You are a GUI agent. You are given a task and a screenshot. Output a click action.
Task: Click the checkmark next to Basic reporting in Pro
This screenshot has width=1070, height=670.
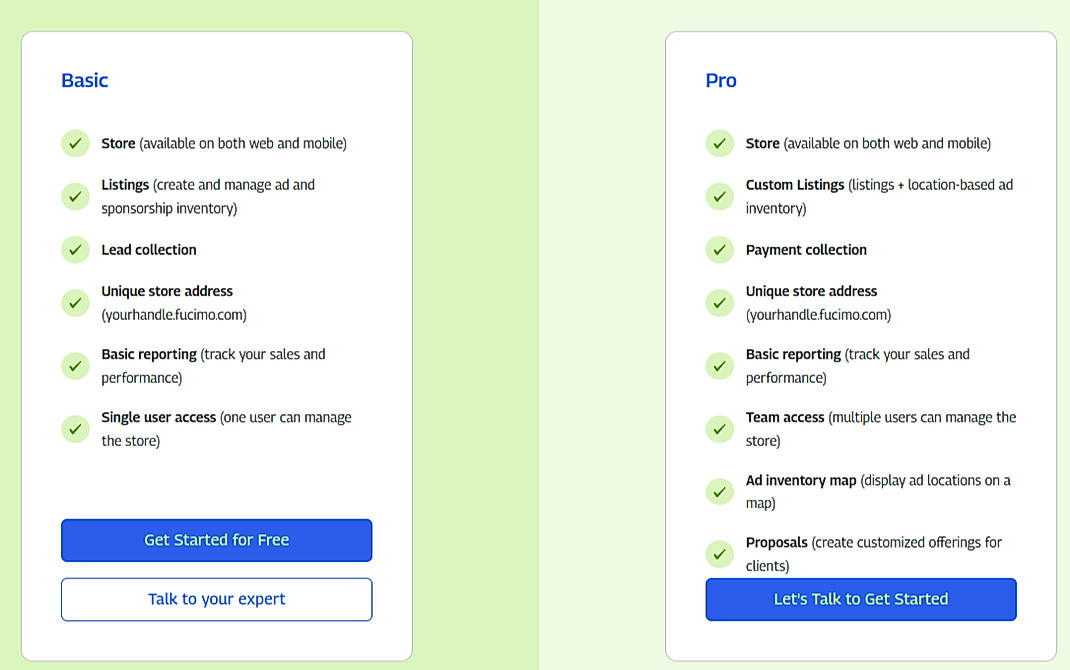point(719,365)
